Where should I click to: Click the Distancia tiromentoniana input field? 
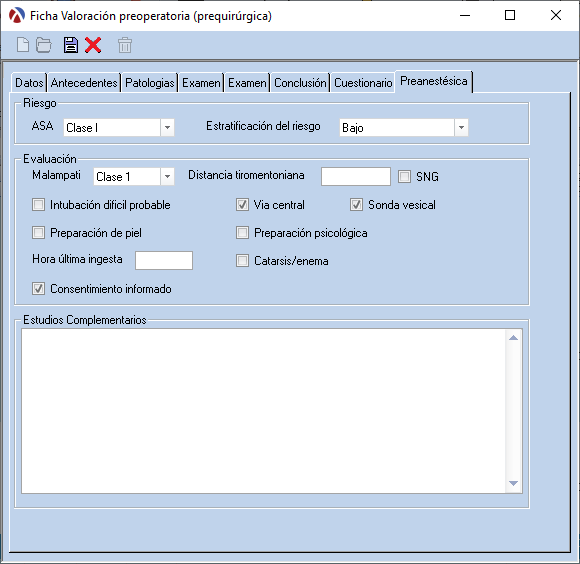coord(356,176)
